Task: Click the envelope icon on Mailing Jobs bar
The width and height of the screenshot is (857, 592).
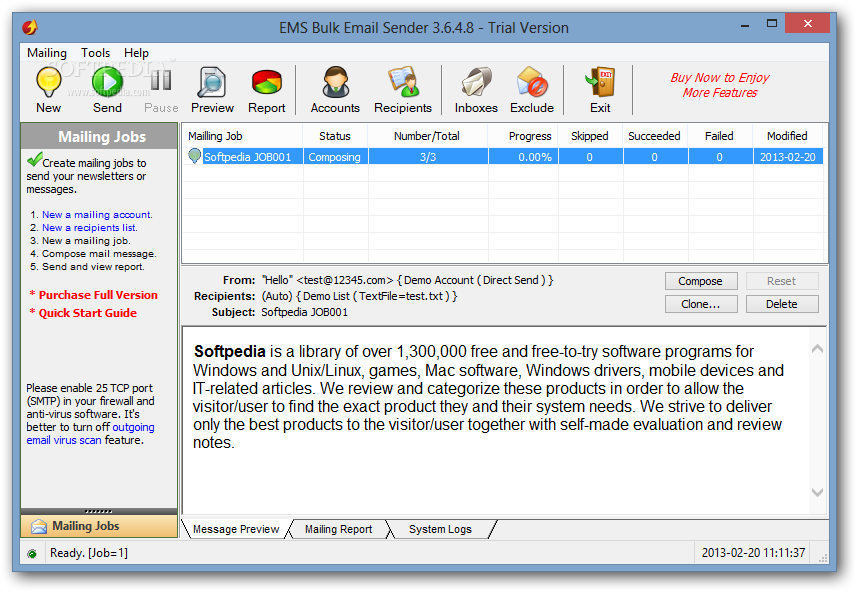Action: click(39, 526)
